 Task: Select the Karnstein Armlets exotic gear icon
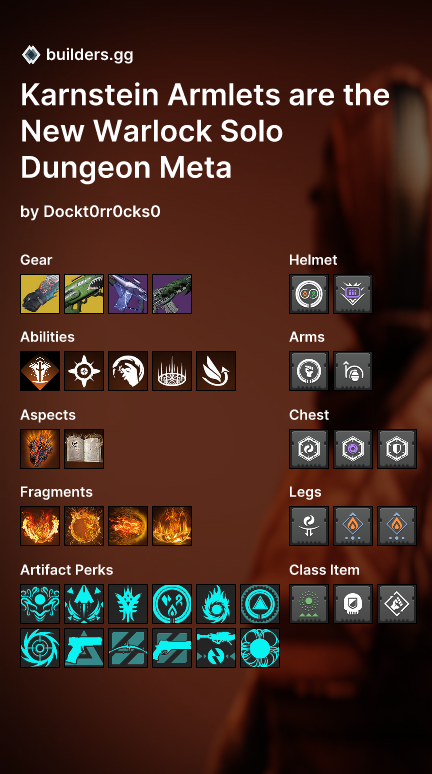point(40,294)
